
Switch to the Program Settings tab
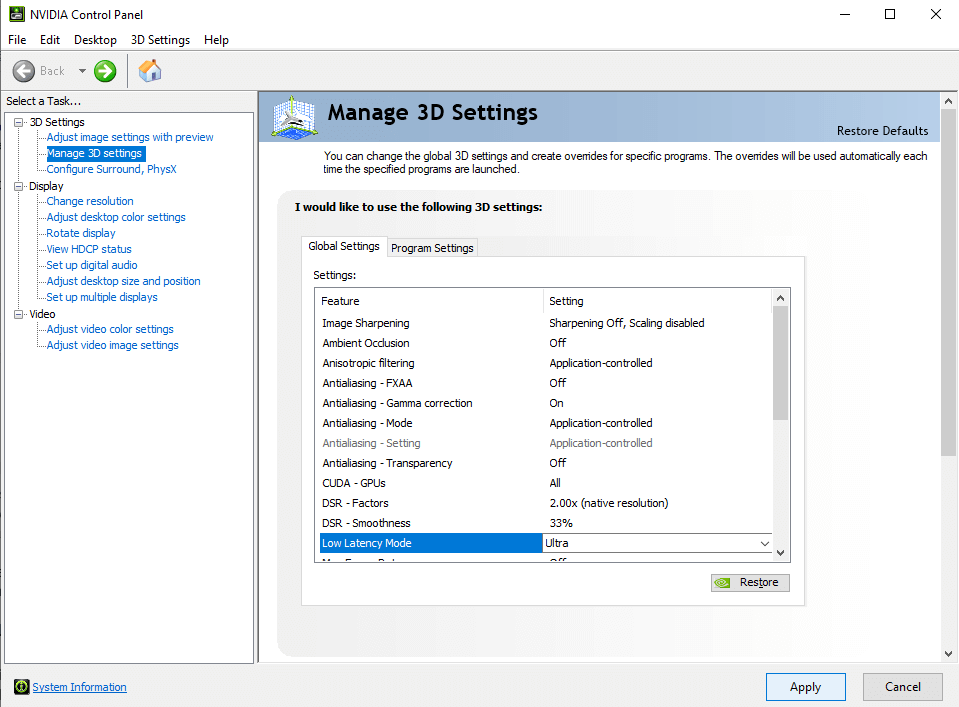tap(432, 247)
